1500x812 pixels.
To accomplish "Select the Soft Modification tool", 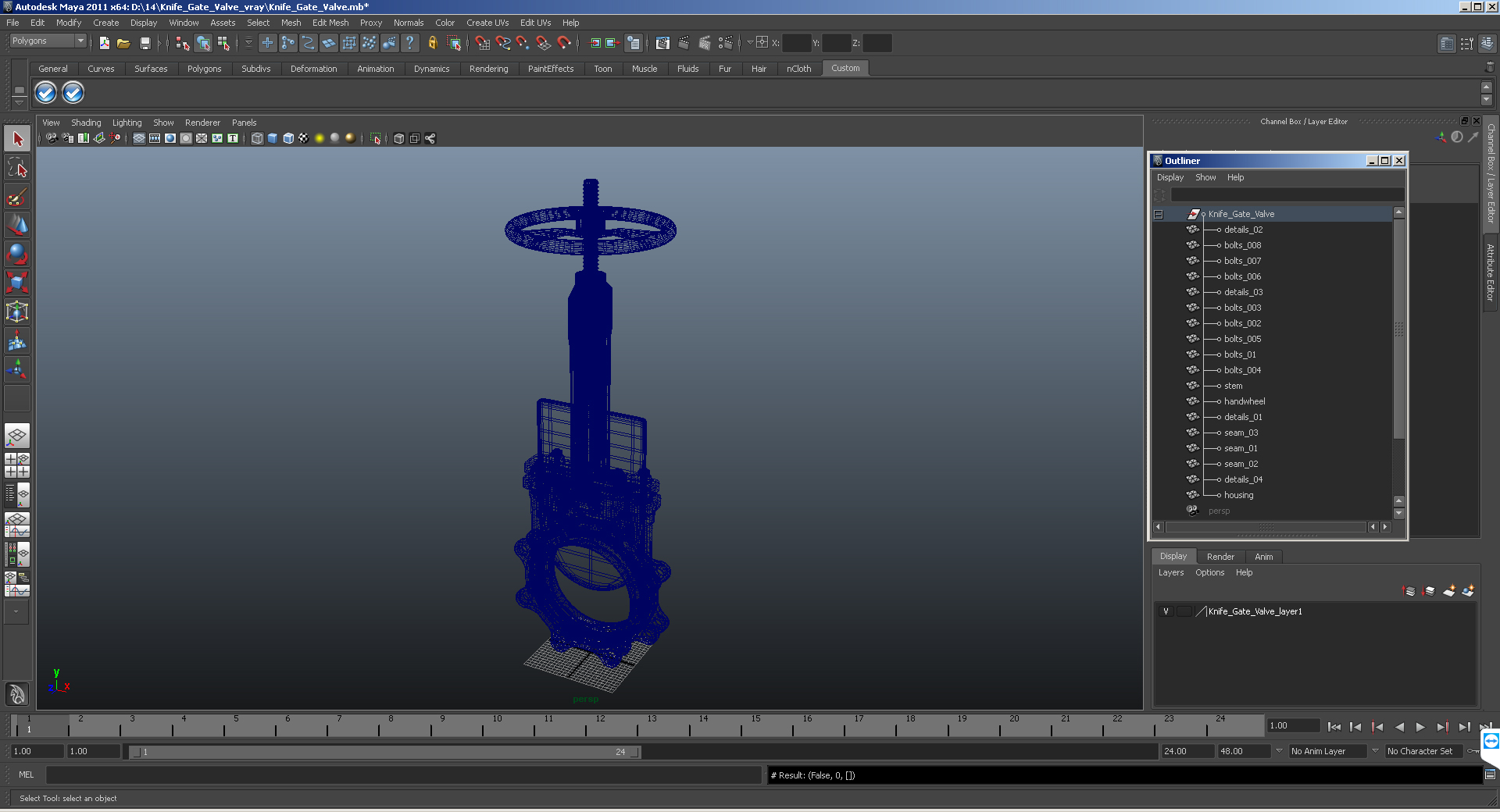I will coord(17,341).
